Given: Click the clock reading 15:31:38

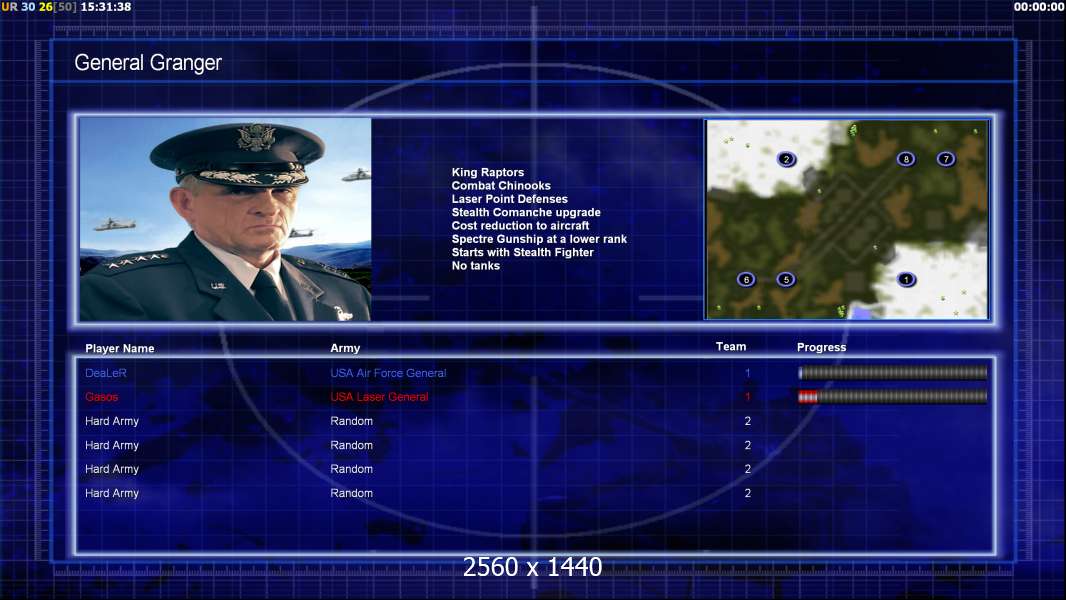Looking at the screenshot, I should tap(106, 7).
